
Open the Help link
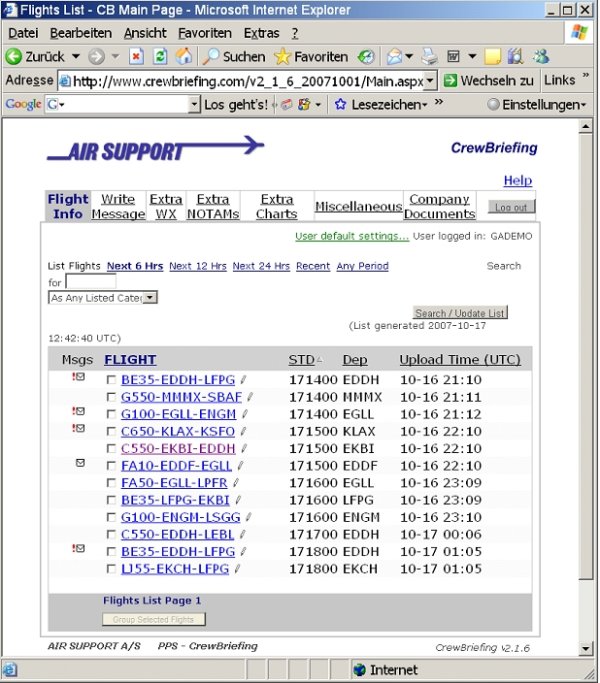tap(518, 180)
